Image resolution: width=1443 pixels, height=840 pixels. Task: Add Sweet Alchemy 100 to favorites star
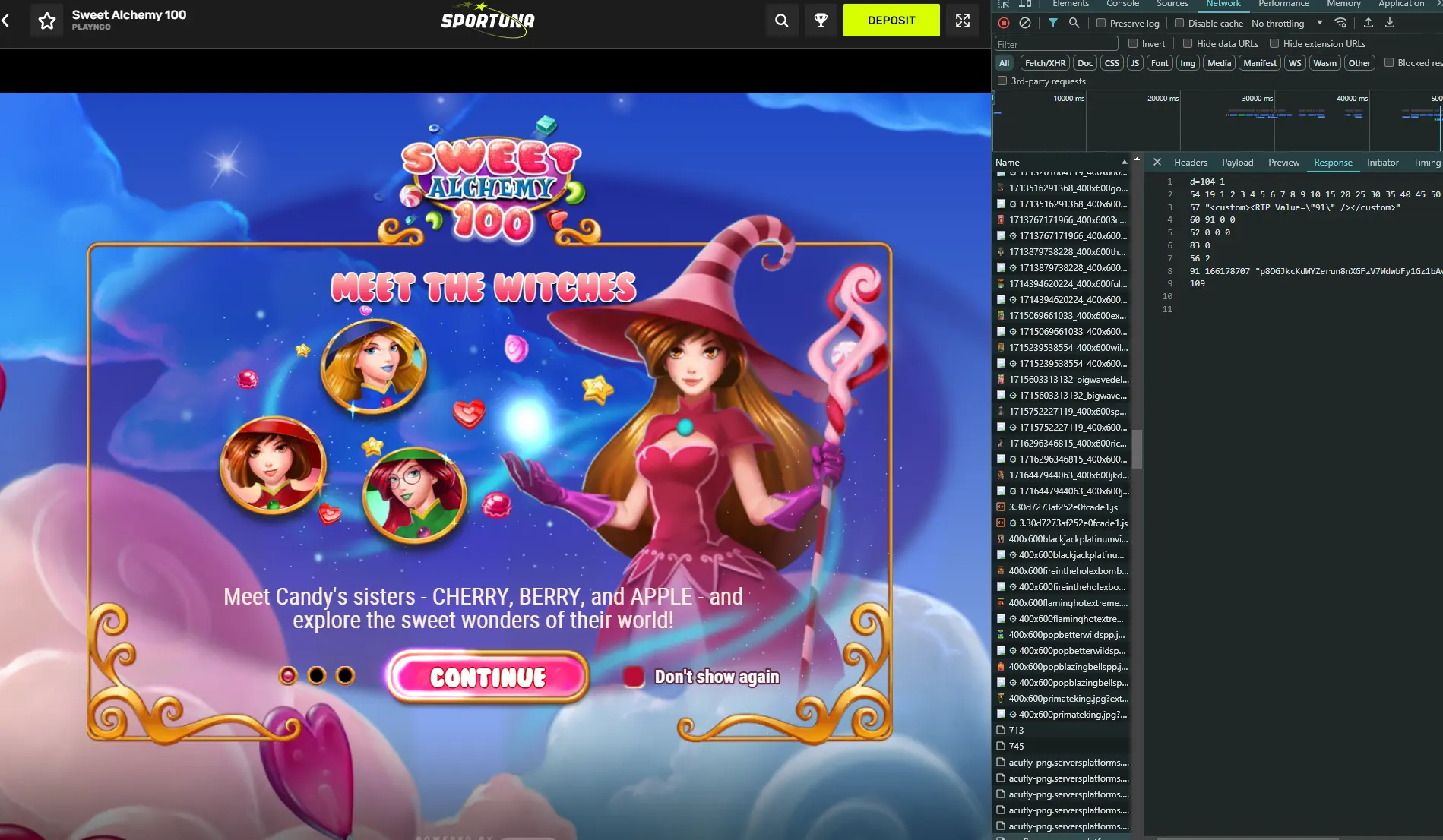click(47, 21)
